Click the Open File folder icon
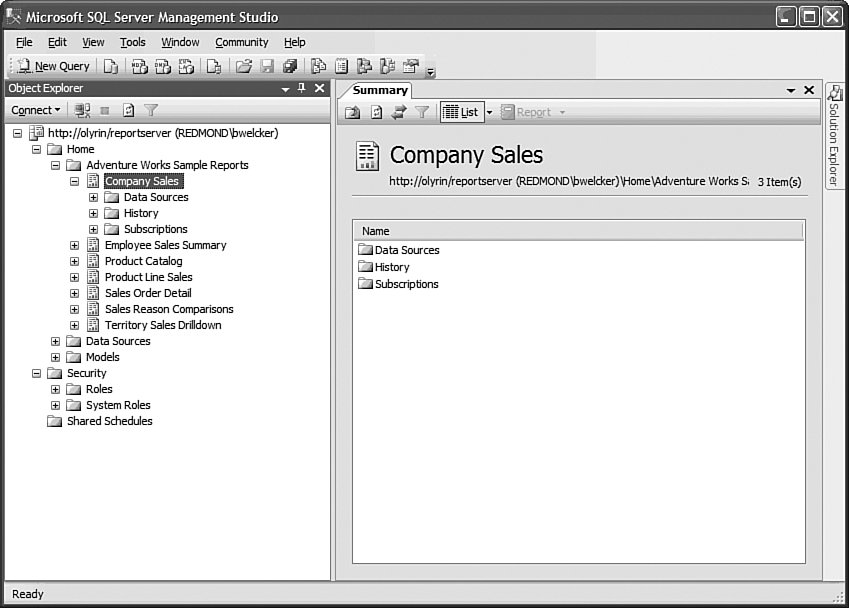Viewport: 849px width, 608px height. pos(244,66)
